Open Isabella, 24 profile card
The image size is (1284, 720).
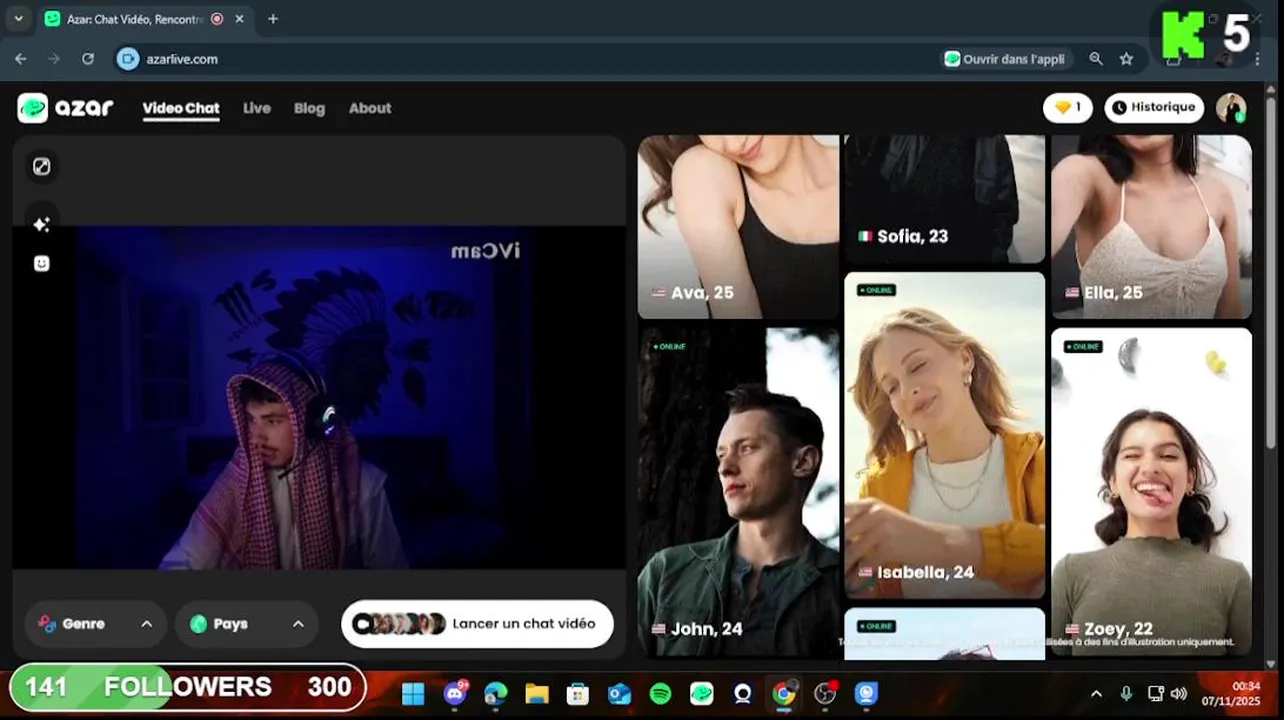(944, 435)
